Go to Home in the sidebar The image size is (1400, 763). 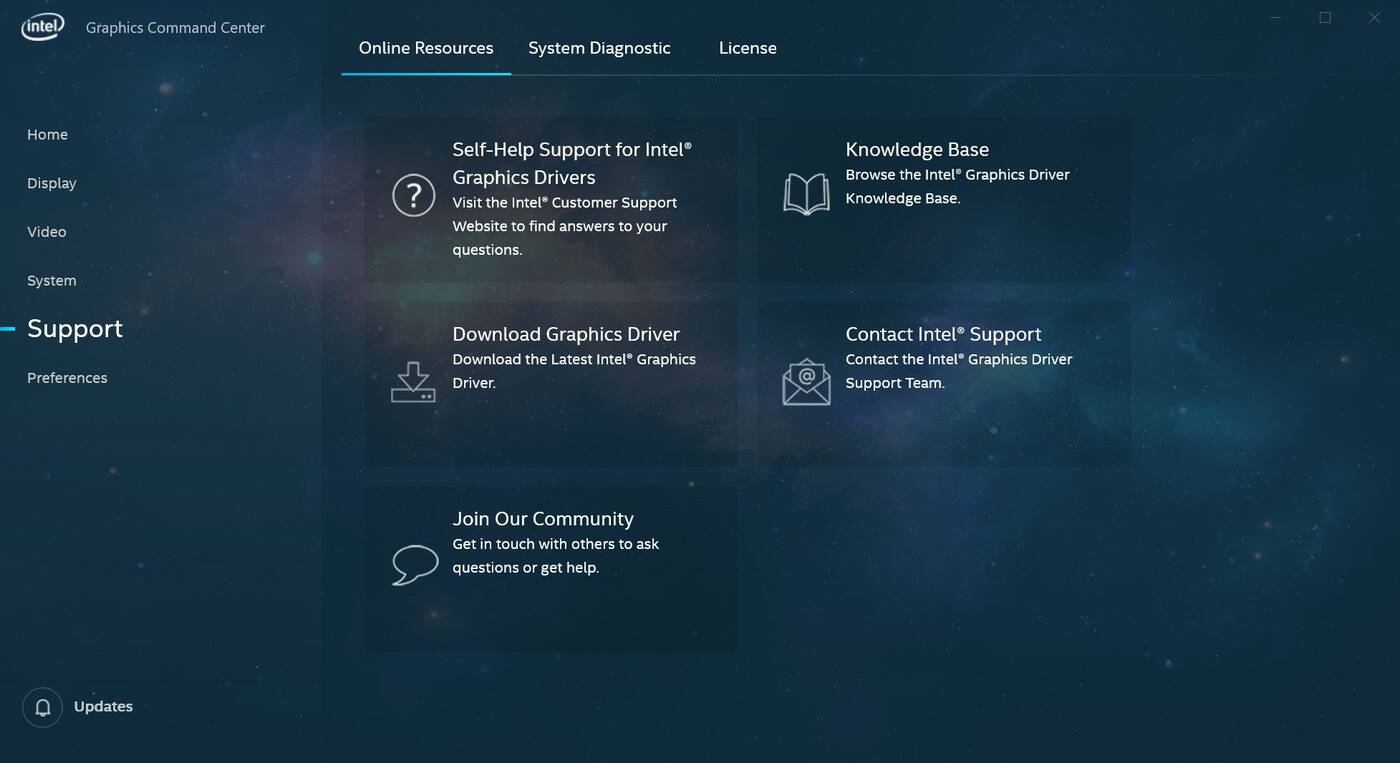tap(47, 135)
